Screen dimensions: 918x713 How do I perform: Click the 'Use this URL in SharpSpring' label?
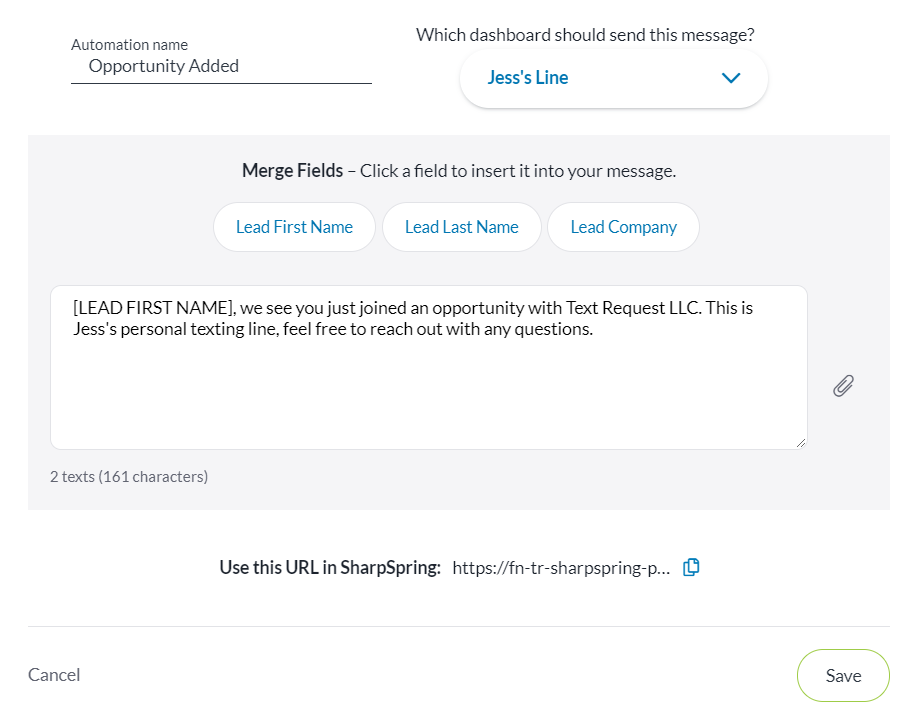pos(330,568)
